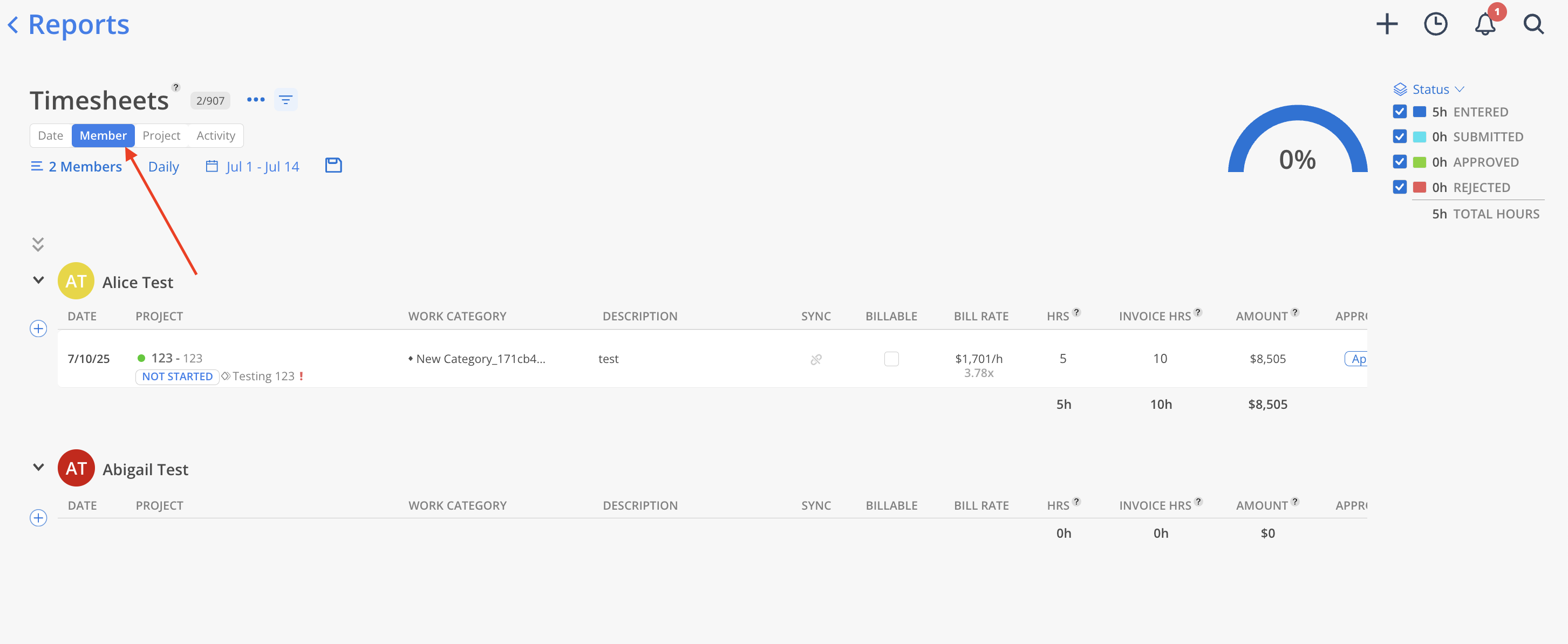The height and width of the screenshot is (644, 1568).
Task: Open notifications bell icon
Action: 1484,24
